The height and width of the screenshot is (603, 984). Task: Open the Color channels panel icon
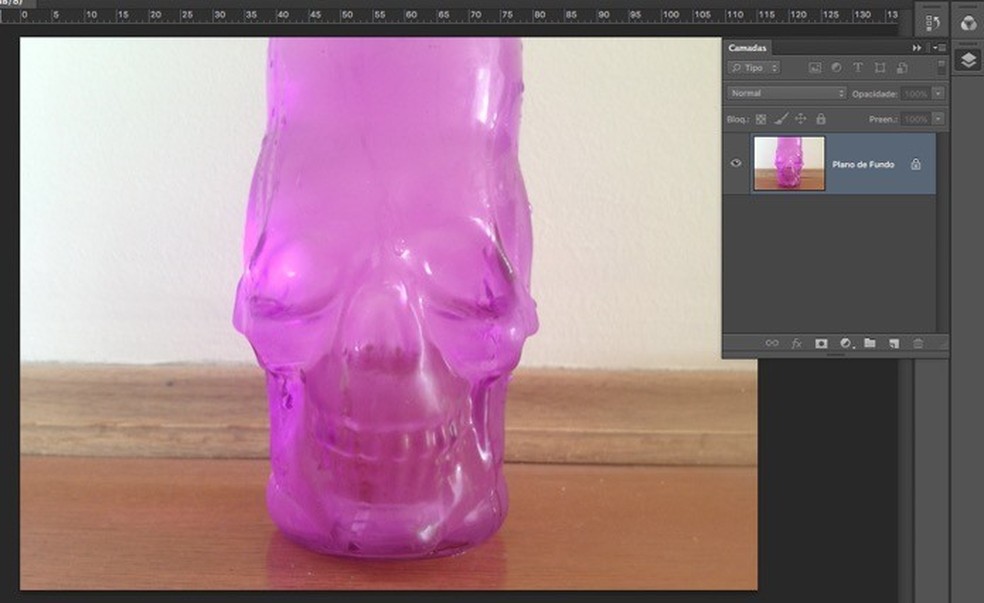click(968, 23)
